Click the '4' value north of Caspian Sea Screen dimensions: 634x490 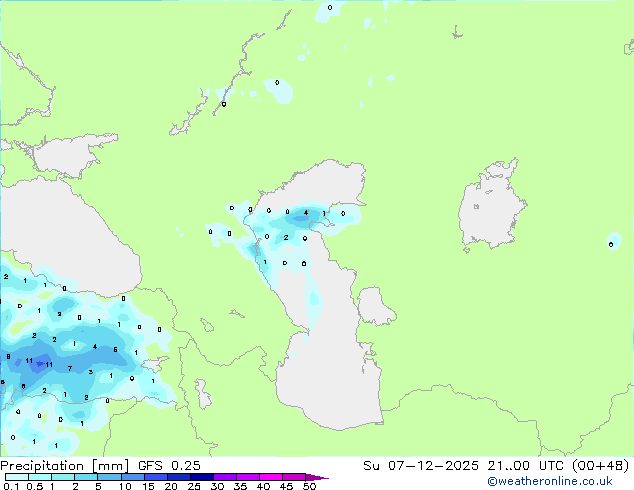coord(306,213)
